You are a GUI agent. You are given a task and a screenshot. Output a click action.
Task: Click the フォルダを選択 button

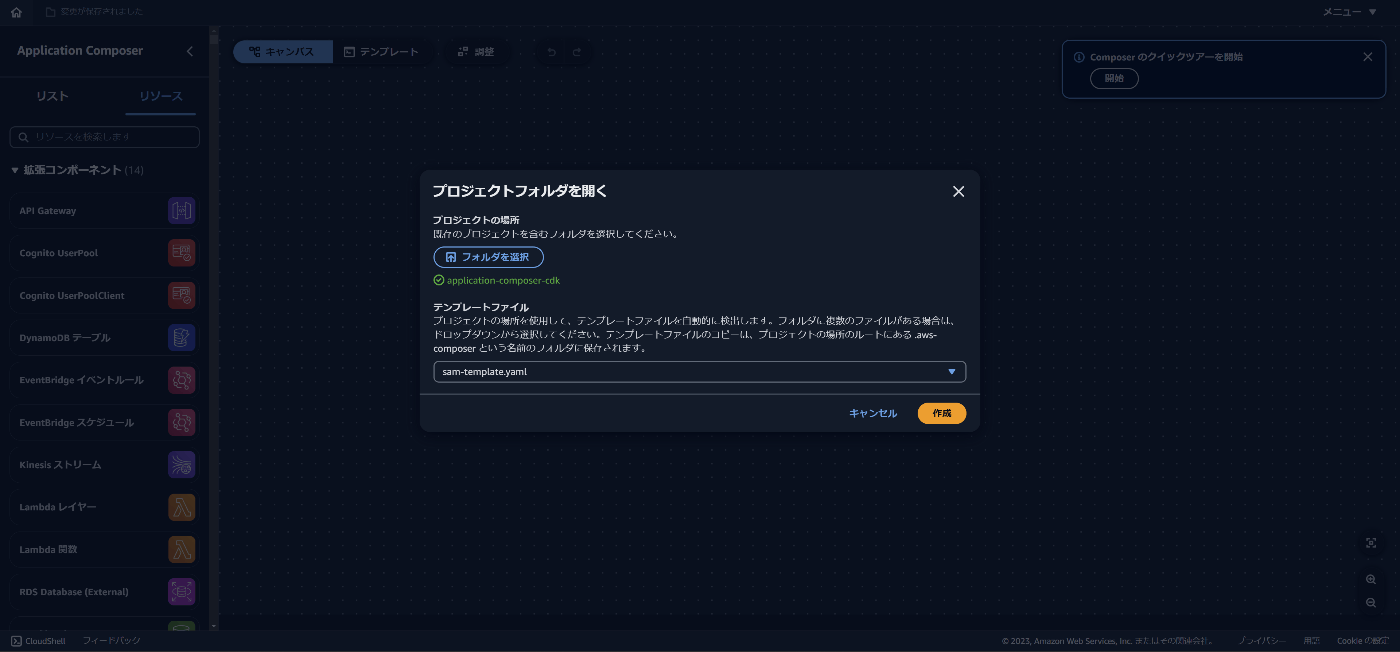[x=488, y=257]
